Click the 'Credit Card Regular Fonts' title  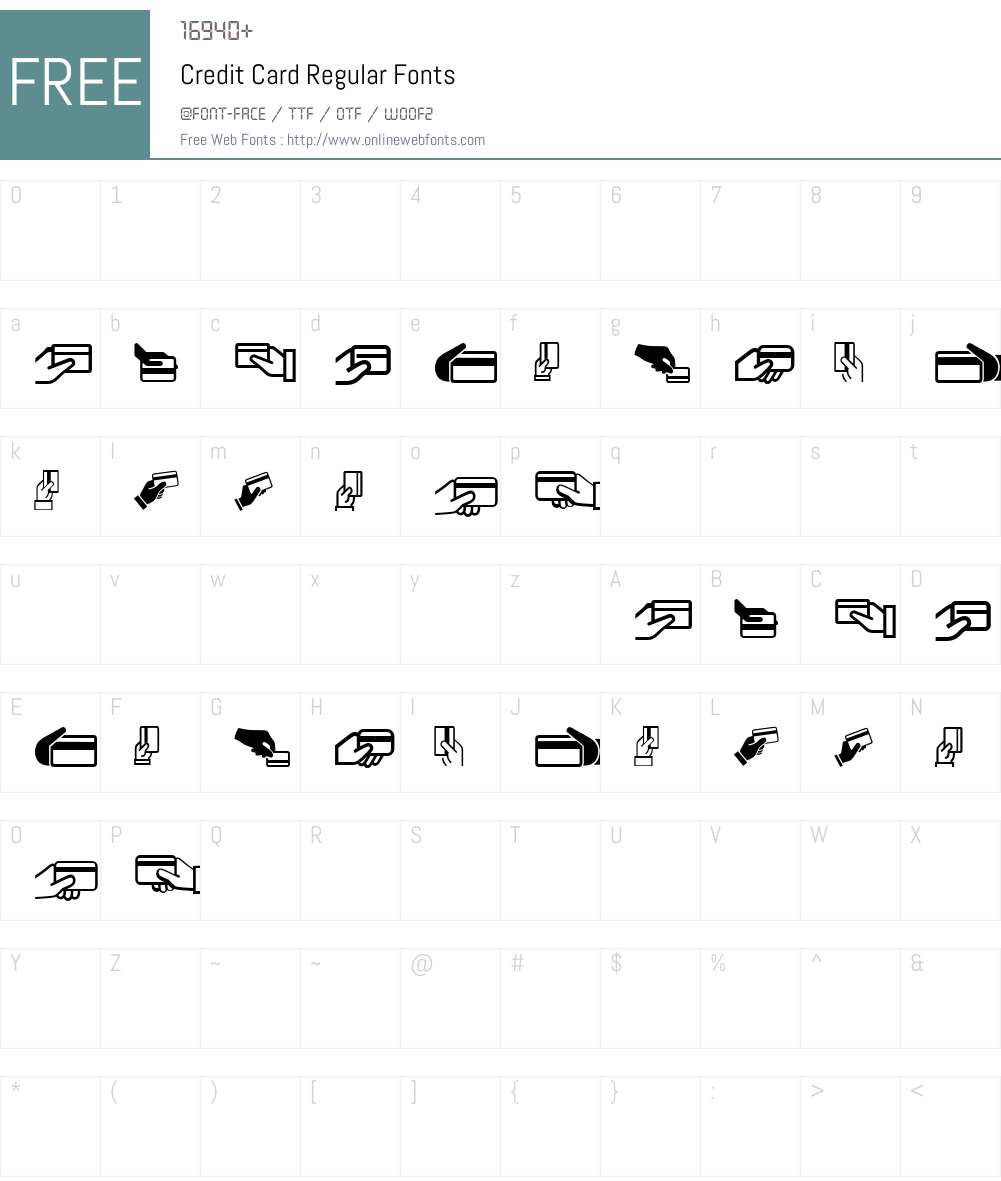coord(318,75)
